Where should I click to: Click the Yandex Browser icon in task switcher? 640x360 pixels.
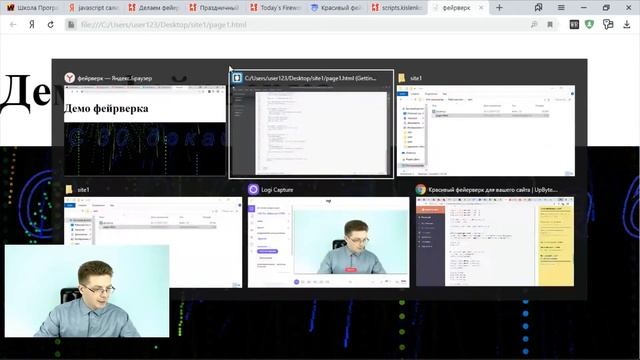pyautogui.click(x=69, y=78)
